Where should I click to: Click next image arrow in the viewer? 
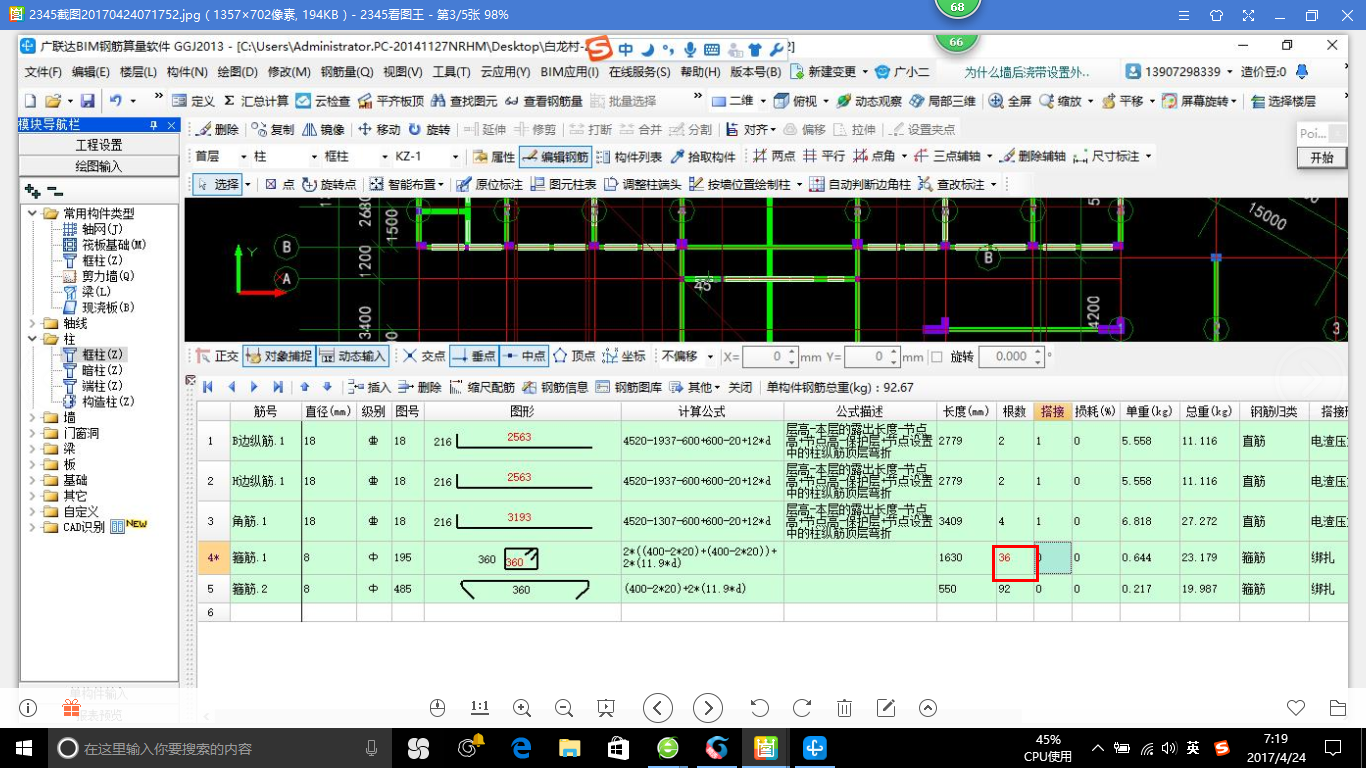click(x=708, y=708)
